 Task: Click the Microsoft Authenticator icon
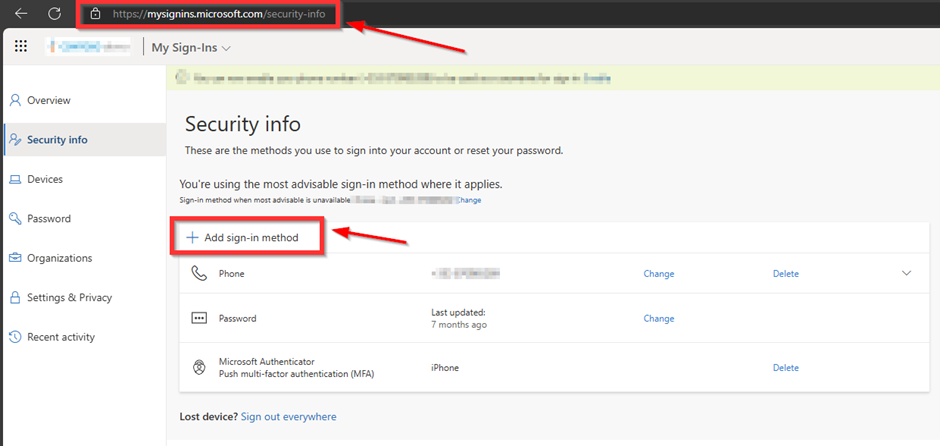pyautogui.click(x=198, y=367)
